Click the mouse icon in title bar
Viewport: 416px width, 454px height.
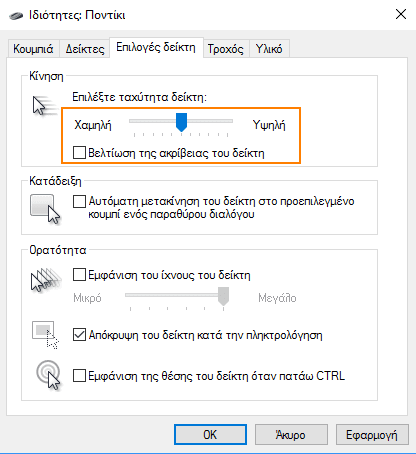pyautogui.click(x=16, y=15)
